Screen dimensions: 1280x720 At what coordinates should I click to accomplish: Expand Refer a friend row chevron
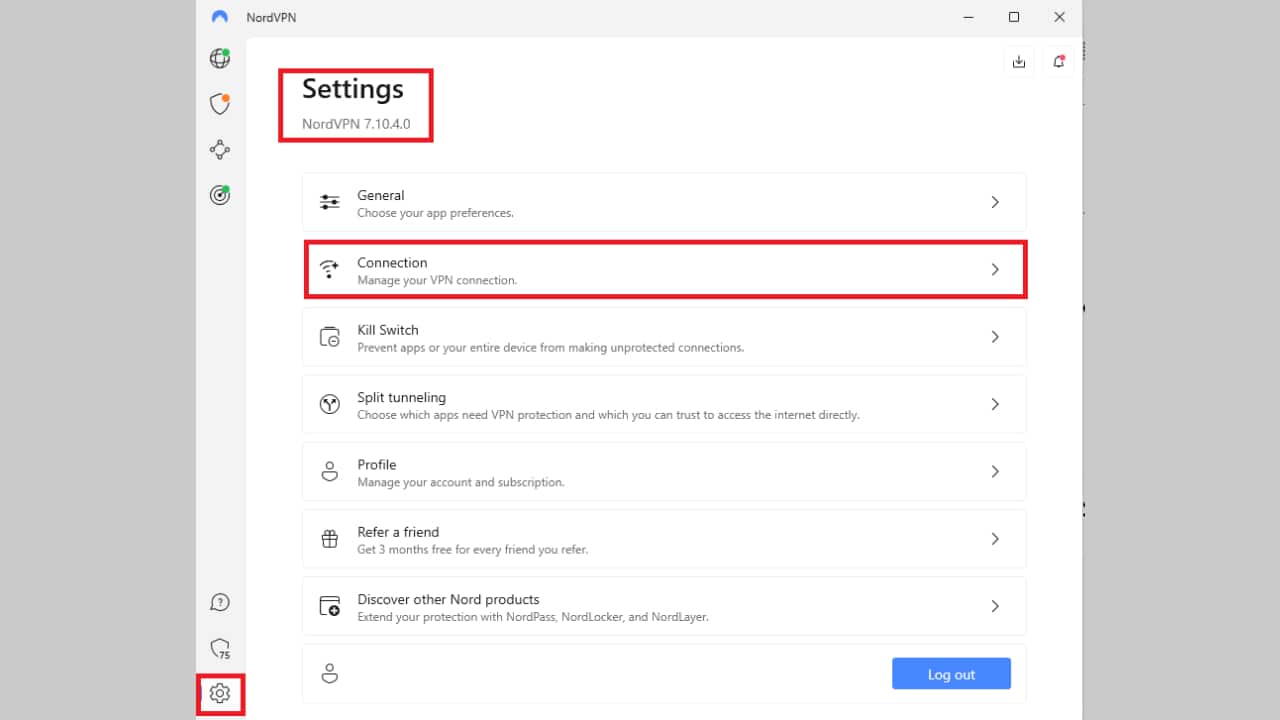click(995, 539)
